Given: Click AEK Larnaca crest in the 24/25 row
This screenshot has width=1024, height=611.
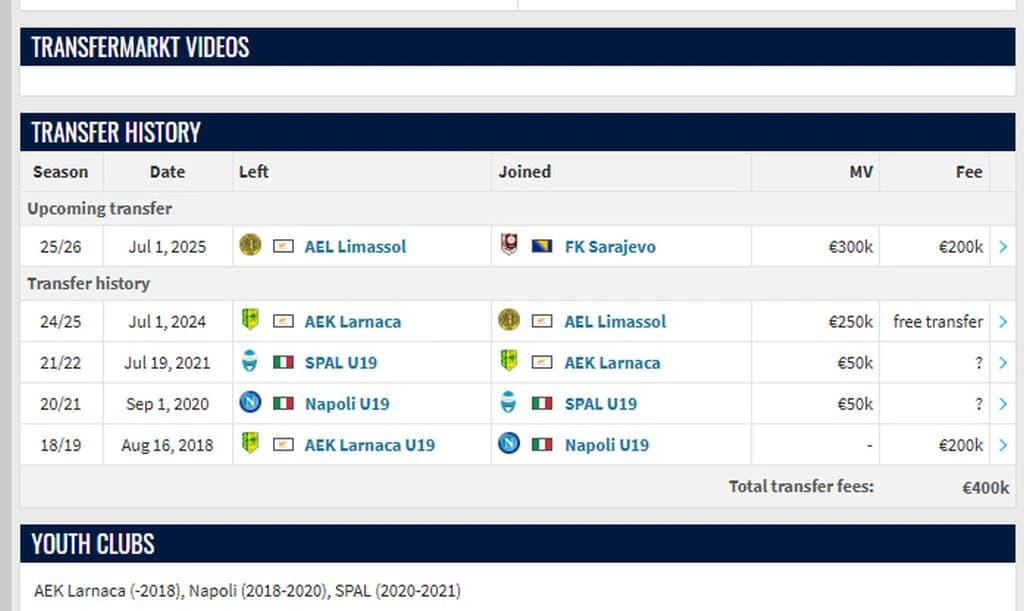Looking at the screenshot, I should pyautogui.click(x=250, y=320).
